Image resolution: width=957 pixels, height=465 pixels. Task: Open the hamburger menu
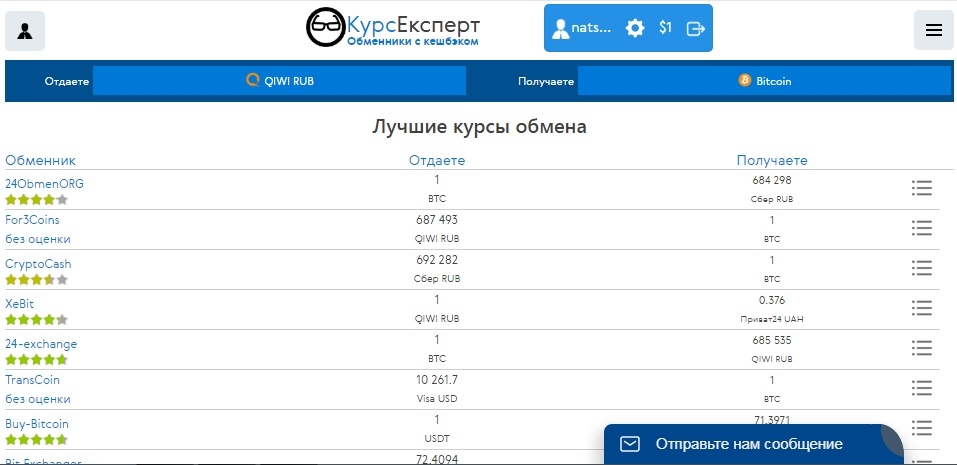click(934, 31)
